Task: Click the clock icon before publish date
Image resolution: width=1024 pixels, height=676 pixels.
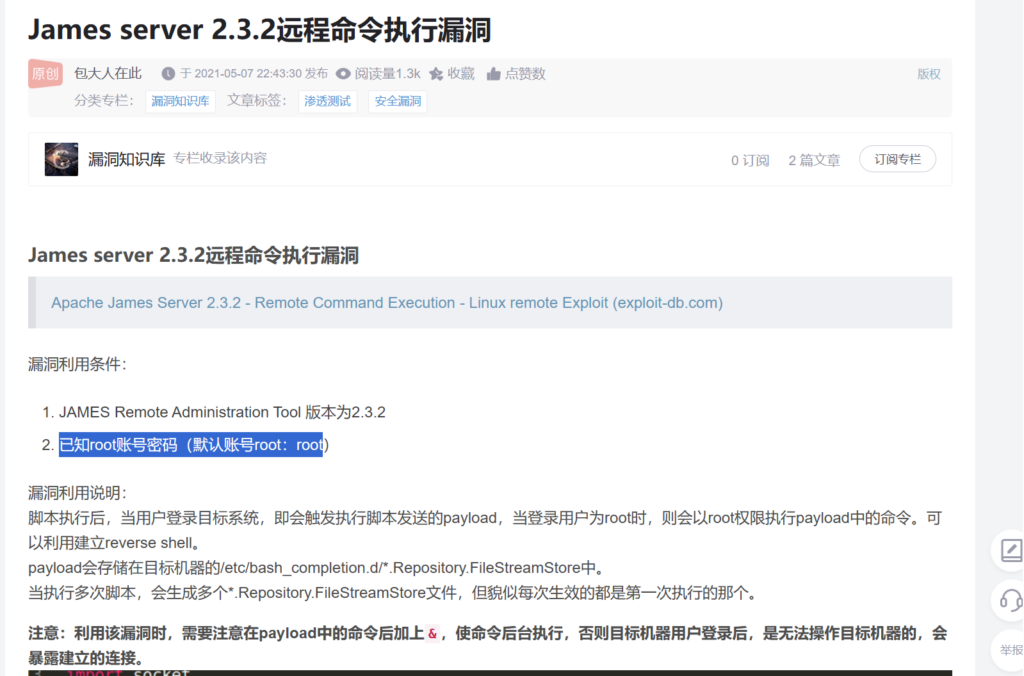Action: click(x=168, y=74)
